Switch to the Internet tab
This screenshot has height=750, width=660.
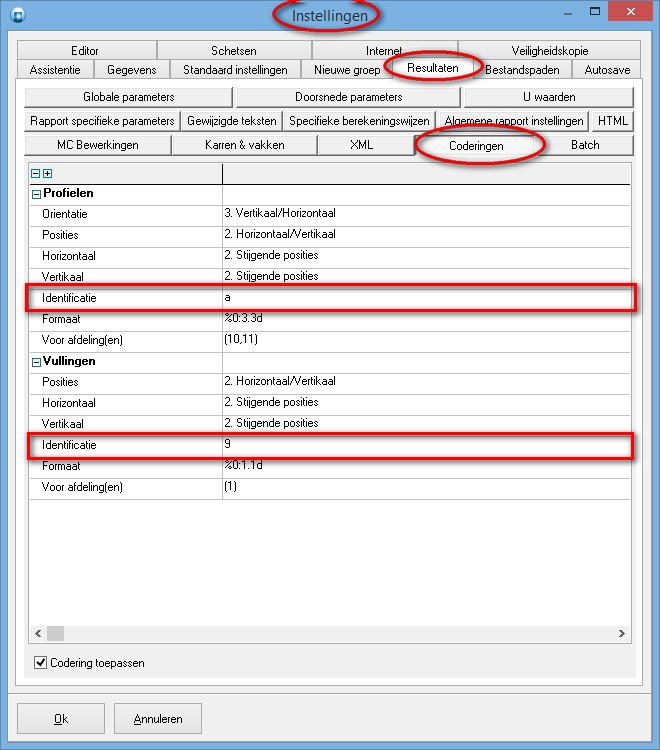click(x=384, y=50)
